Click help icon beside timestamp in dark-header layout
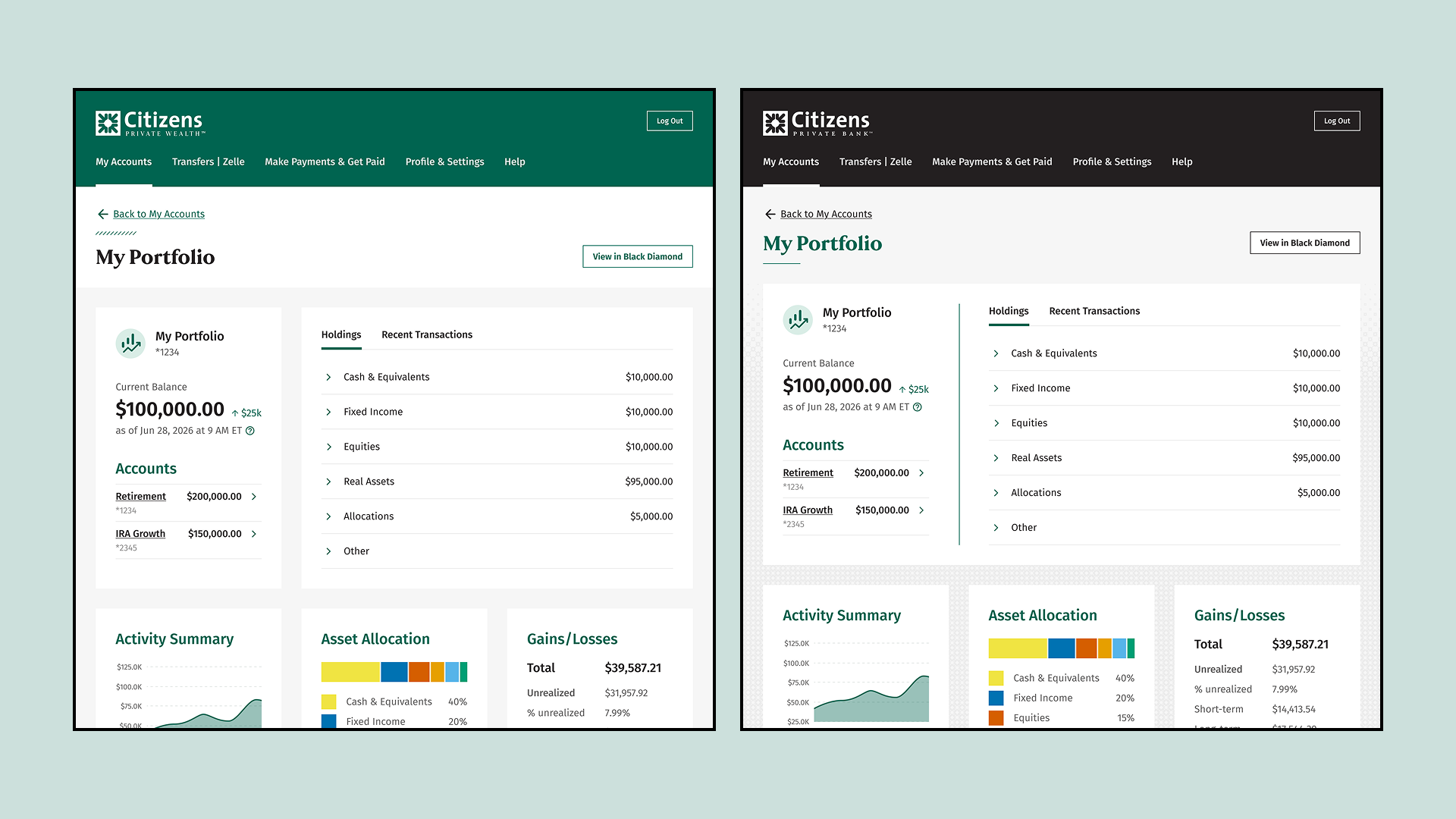The width and height of the screenshot is (1456, 819). coord(918,407)
